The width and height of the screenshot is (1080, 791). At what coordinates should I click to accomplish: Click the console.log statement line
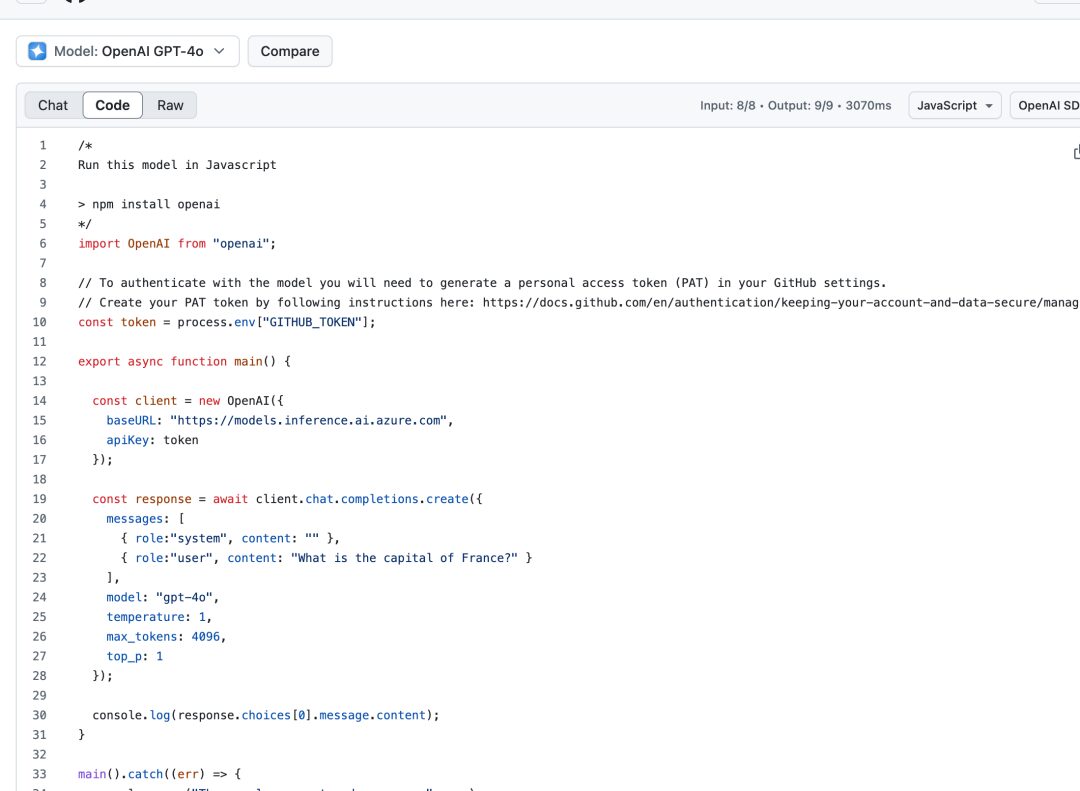[265, 715]
